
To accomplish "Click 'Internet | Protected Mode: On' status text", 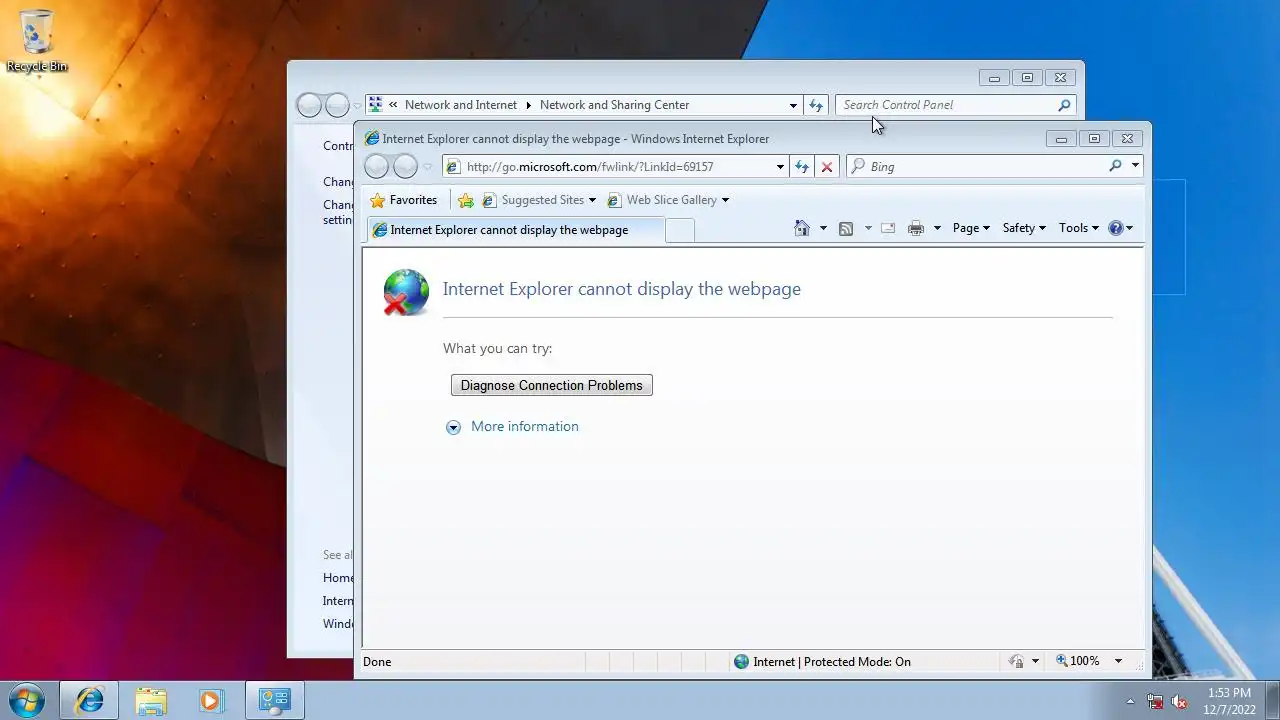I will tap(832, 661).
